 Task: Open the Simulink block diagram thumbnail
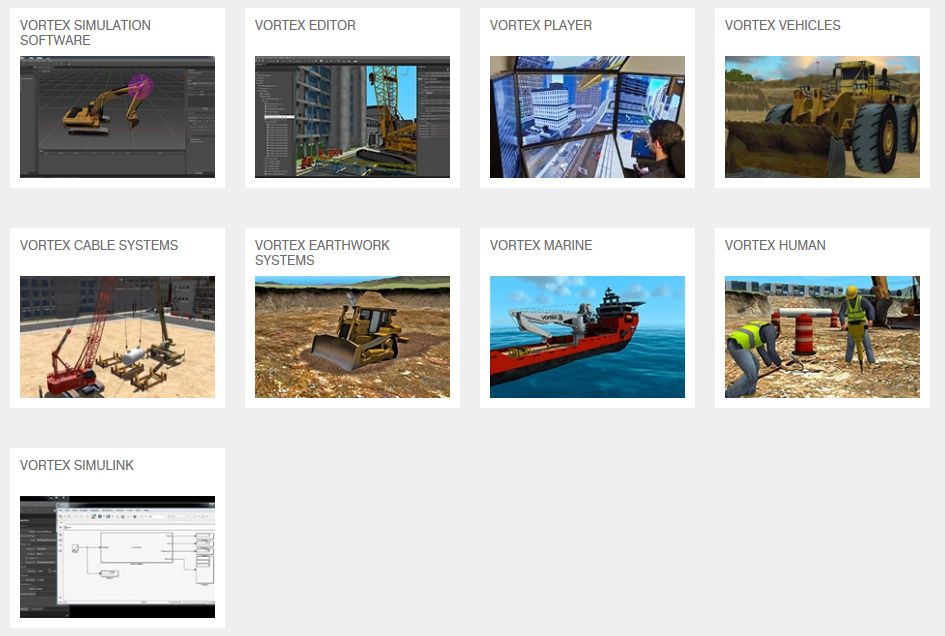tap(118, 557)
